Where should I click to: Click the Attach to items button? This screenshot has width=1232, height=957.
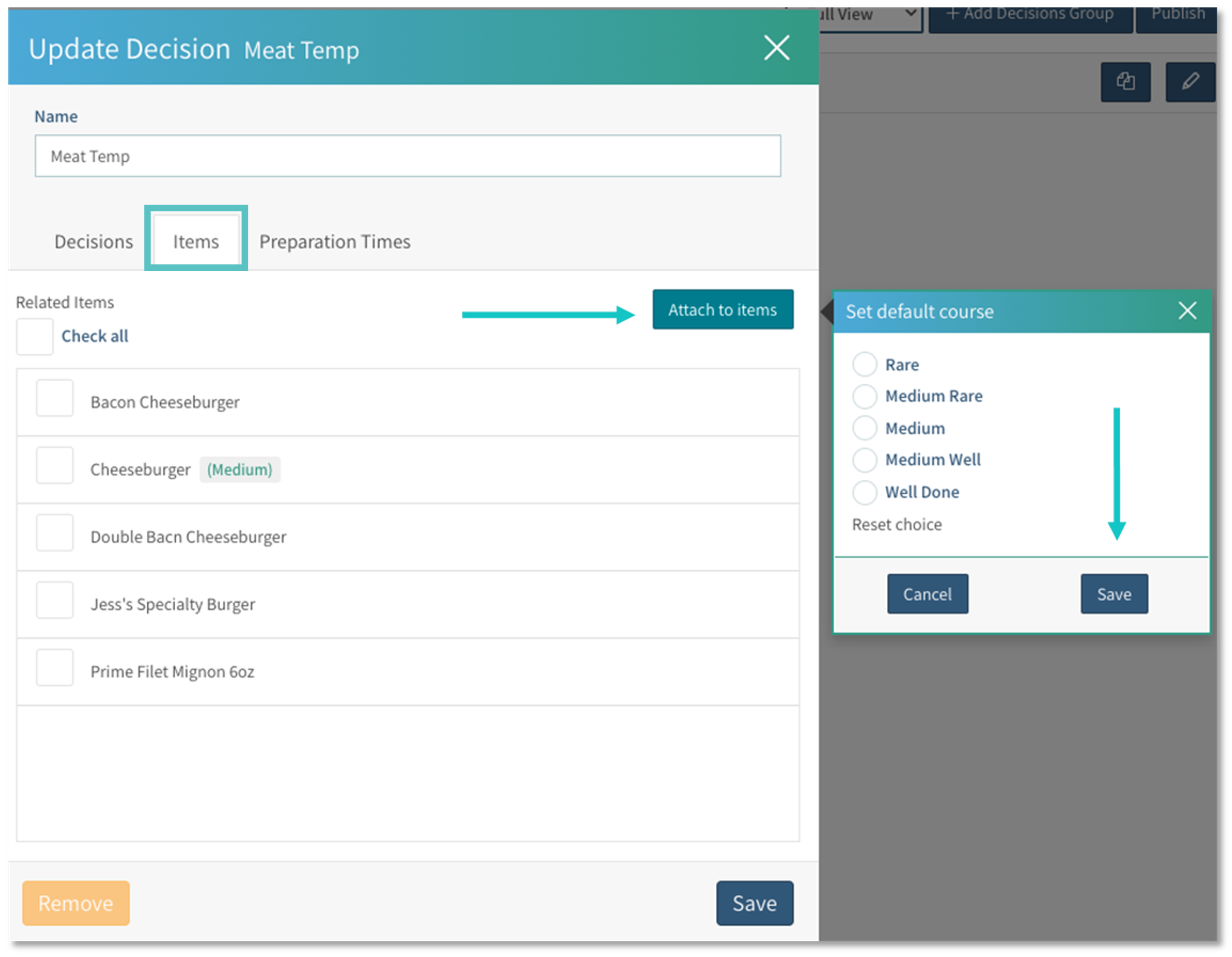(x=723, y=310)
